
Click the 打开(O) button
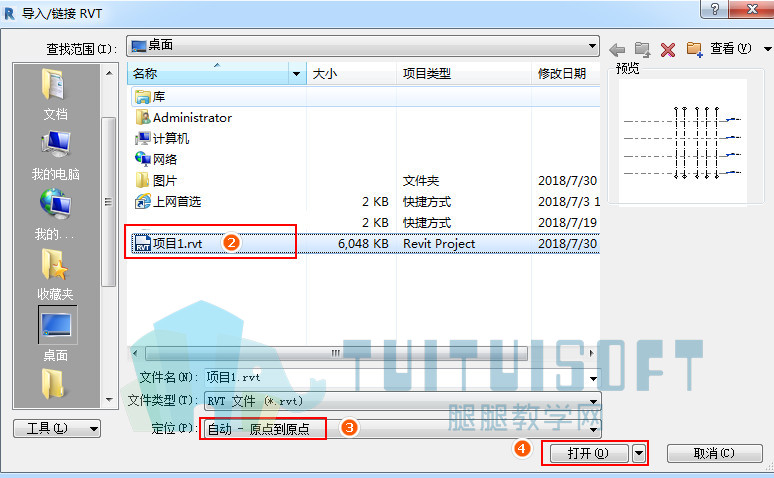588,453
